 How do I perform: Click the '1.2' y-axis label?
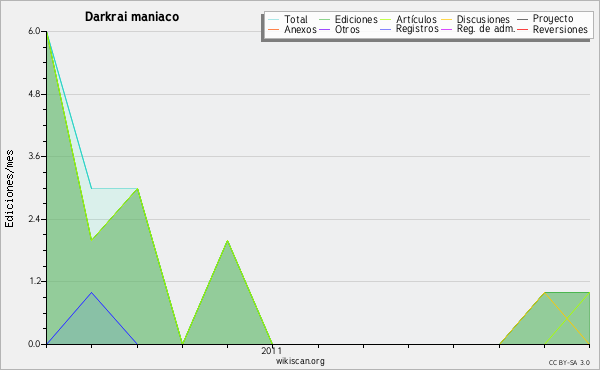(34, 282)
